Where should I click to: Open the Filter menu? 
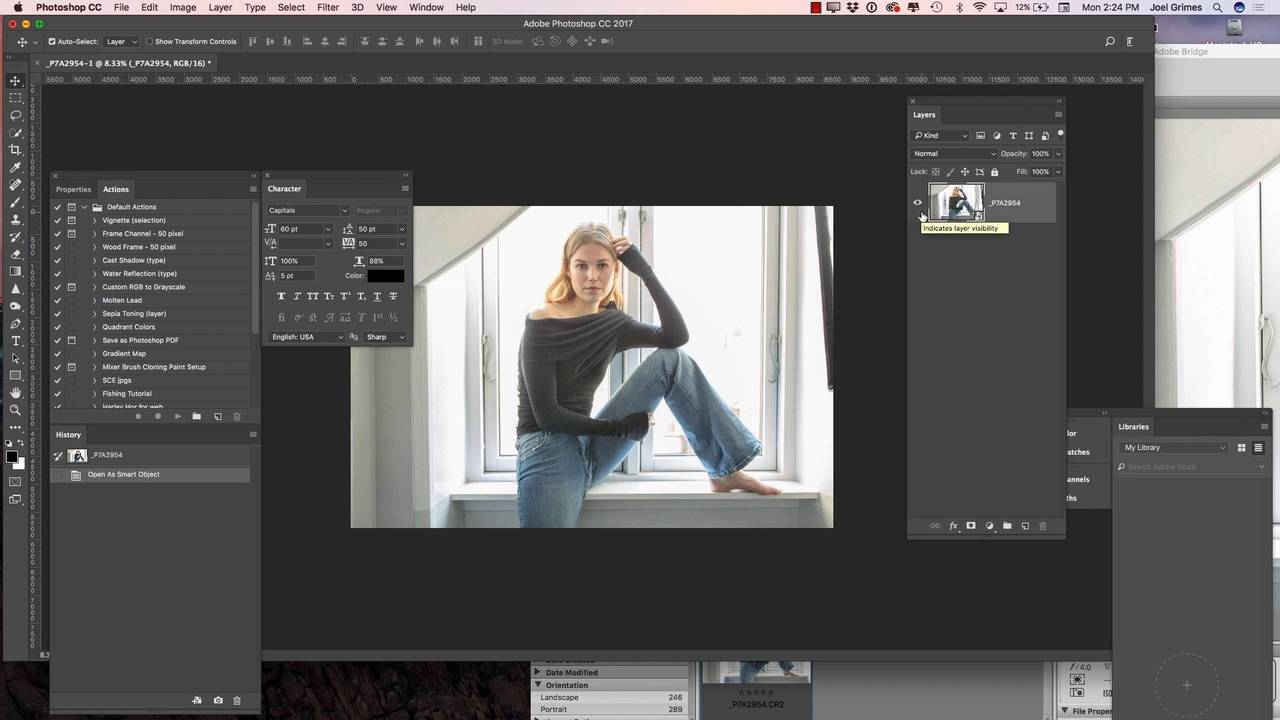click(328, 7)
